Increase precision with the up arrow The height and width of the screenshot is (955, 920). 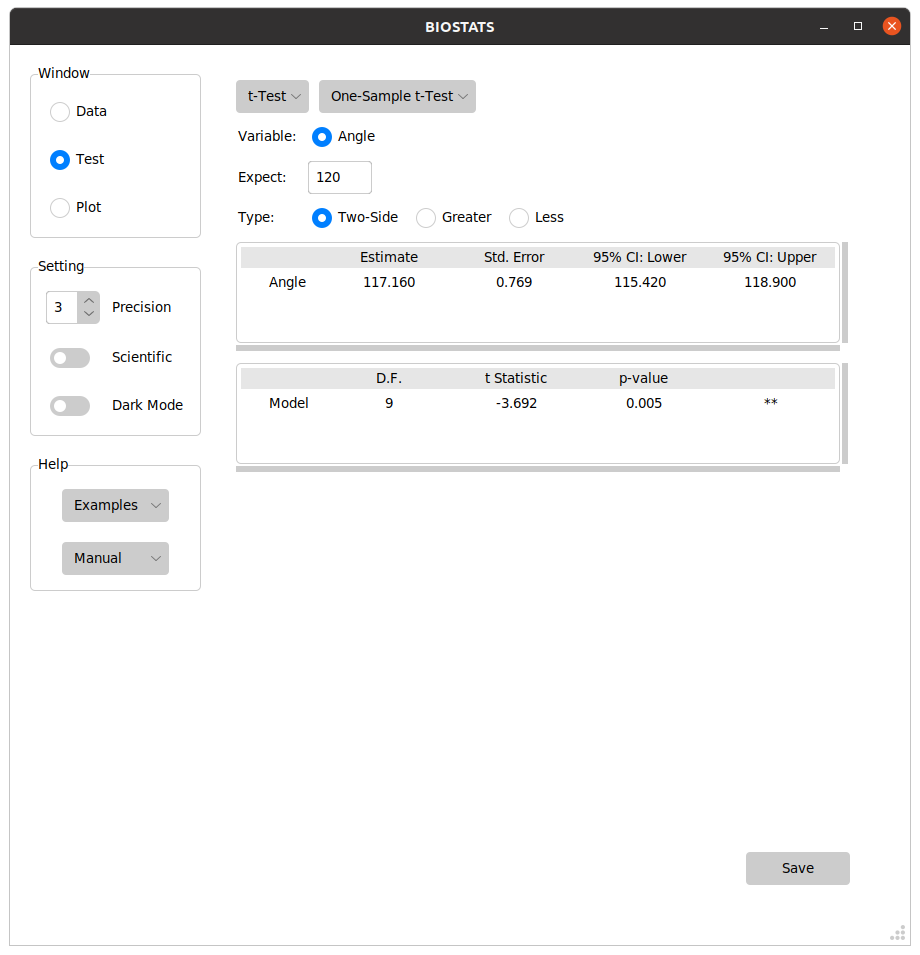[89, 300]
